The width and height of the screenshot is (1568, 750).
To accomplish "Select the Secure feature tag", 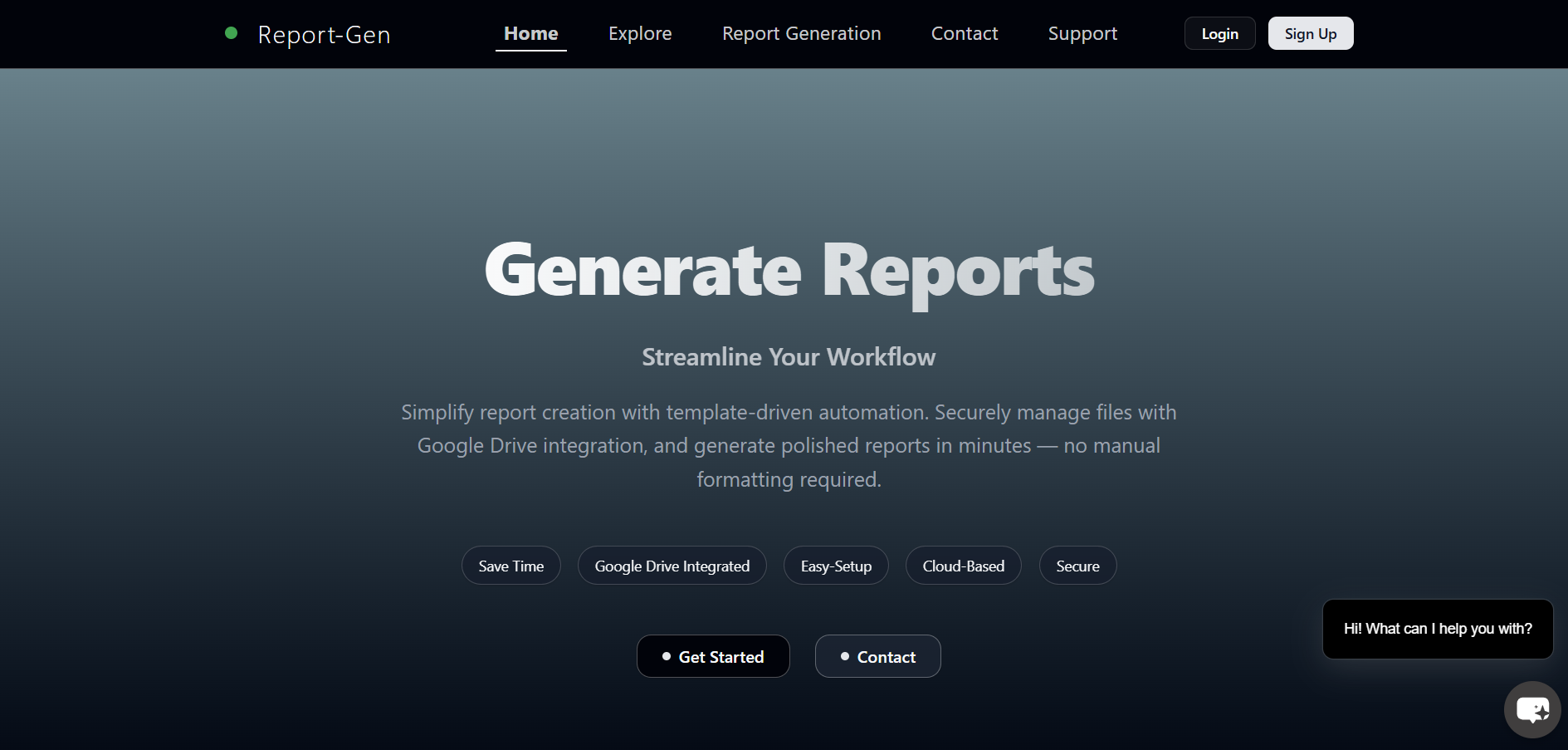I will pos(1077,566).
